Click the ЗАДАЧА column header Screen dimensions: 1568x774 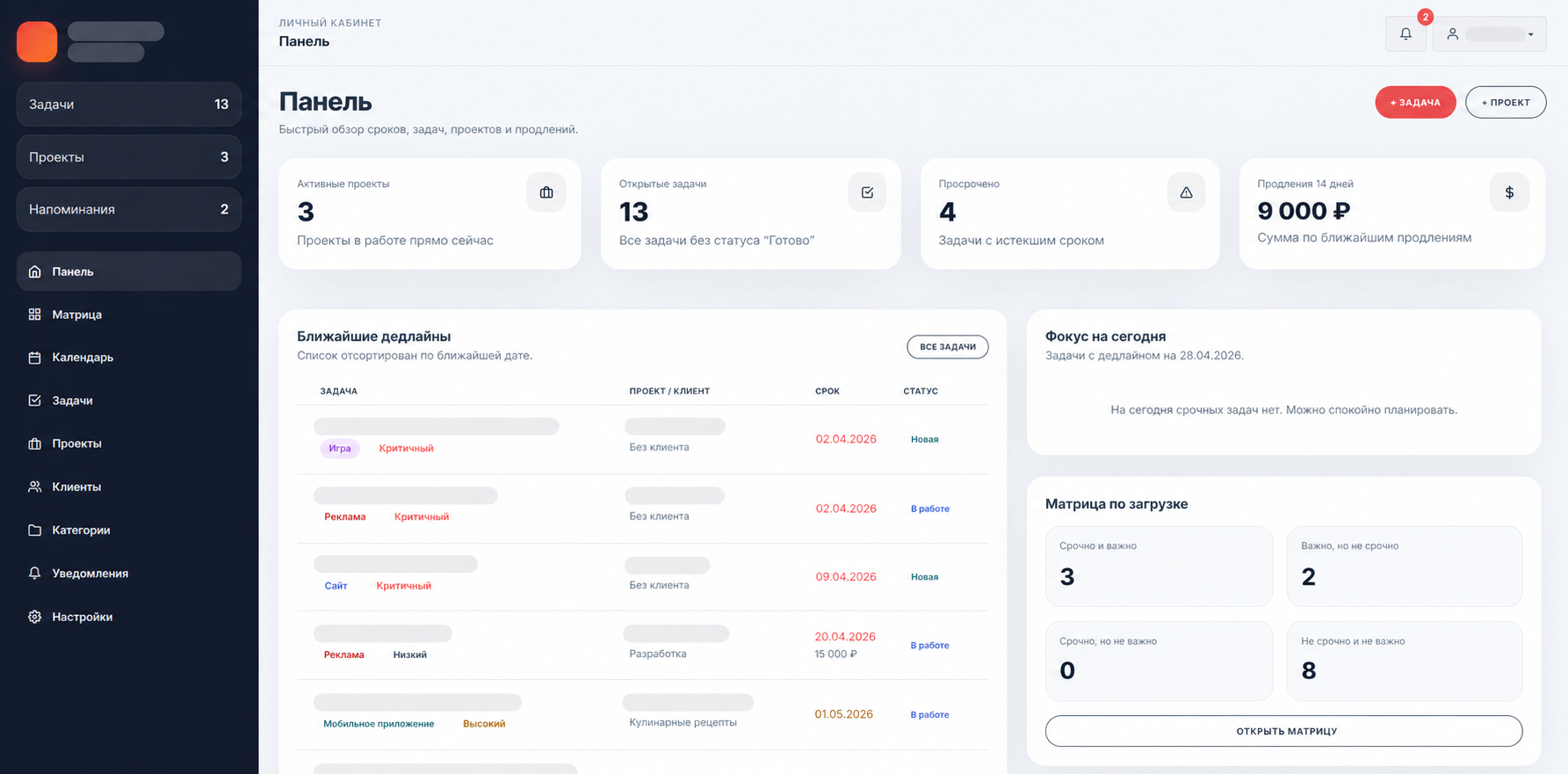click(339, 391)
